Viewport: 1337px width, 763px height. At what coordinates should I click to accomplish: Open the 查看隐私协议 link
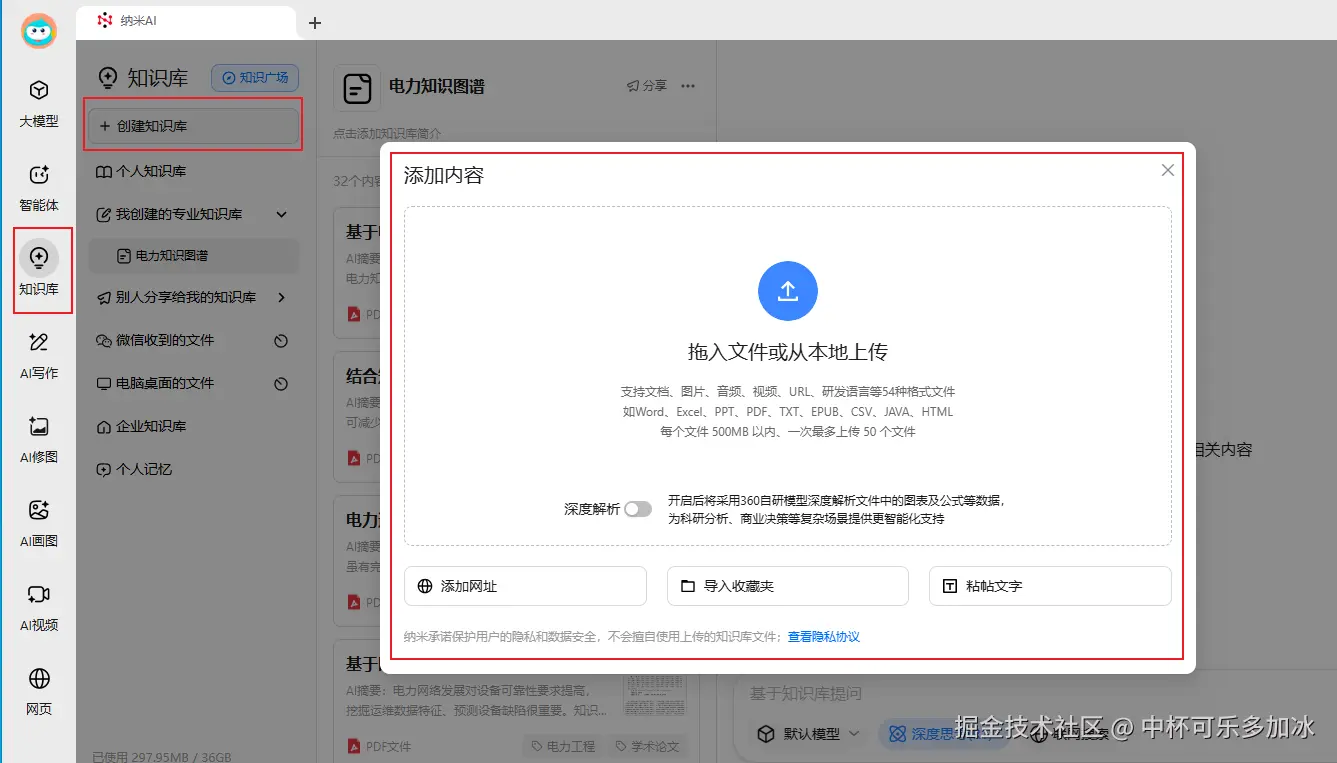tap(824, 637)
